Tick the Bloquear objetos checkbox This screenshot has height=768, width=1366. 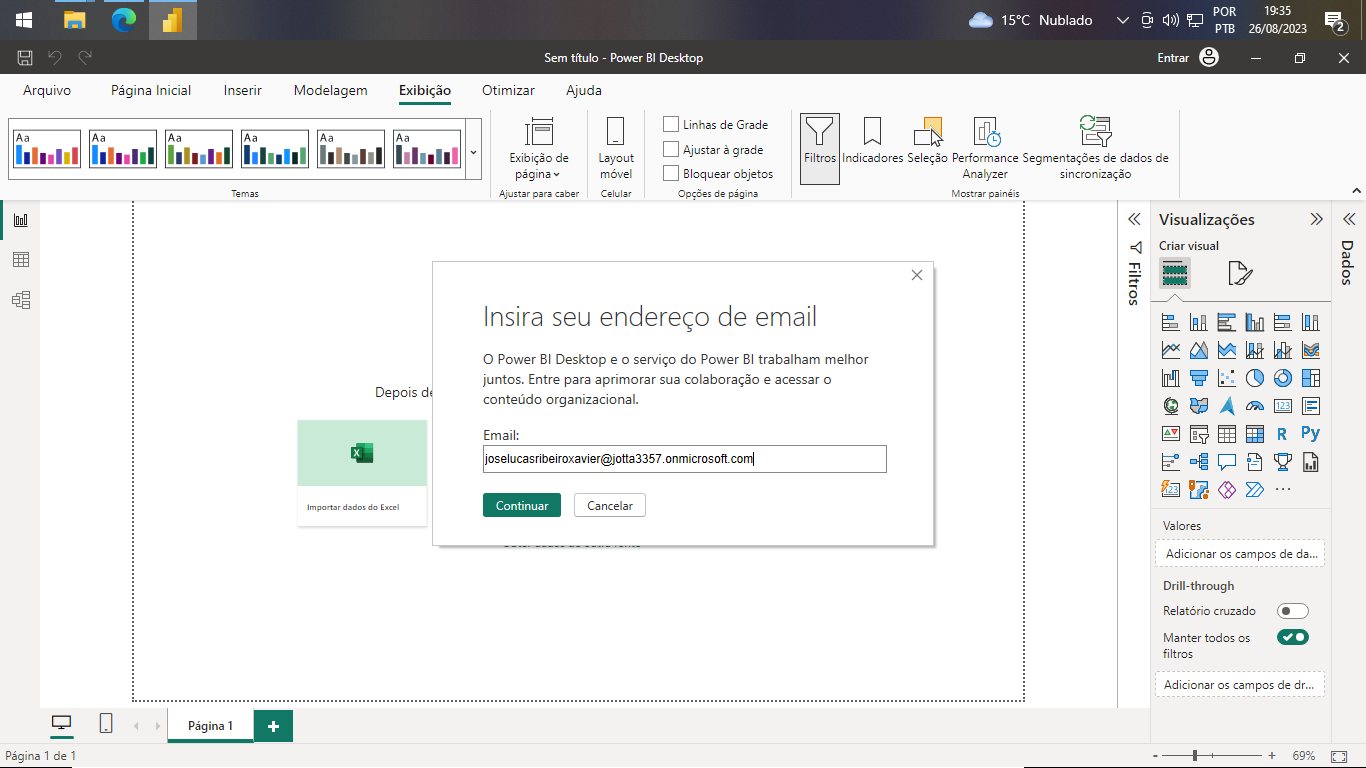tap(671, 173)
